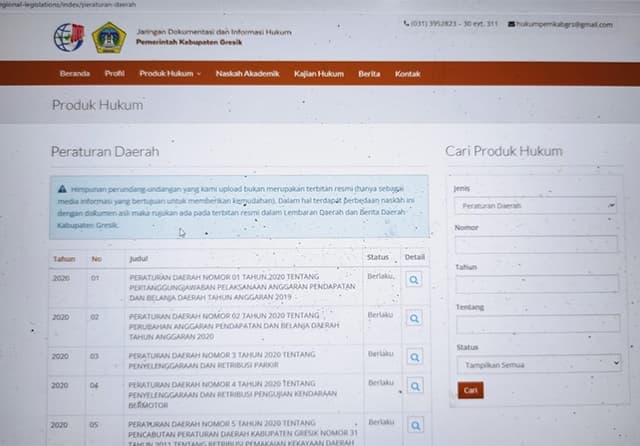Open the Kontak page link
The width and height of the screenshot is (640, 446).
(407, 74)
